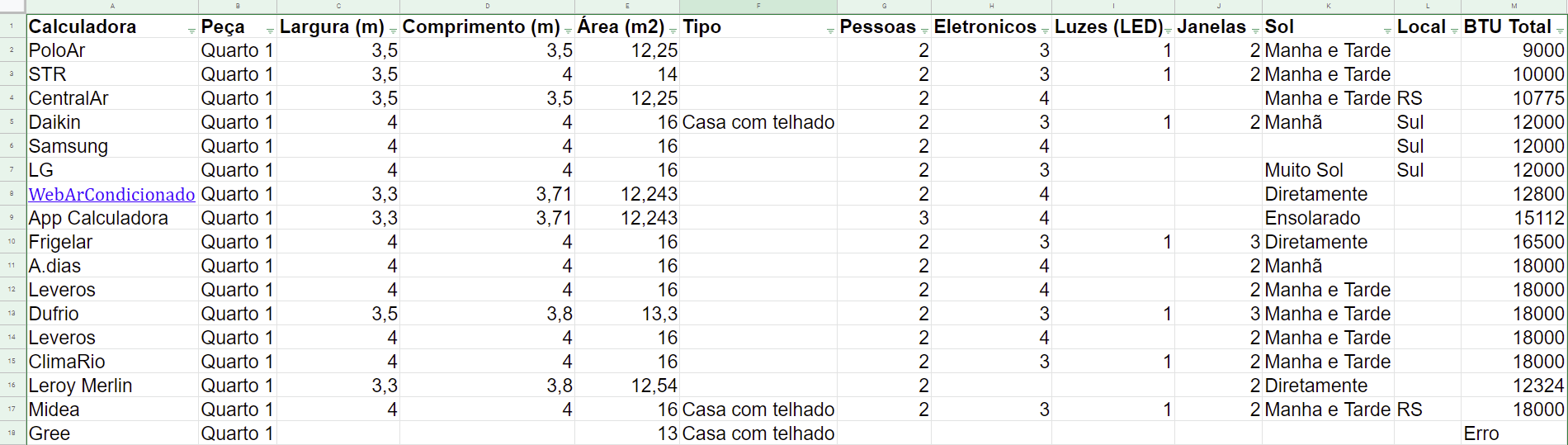Open filter dropdown for Comprimento (m) column
Image resolution: width=1568 pixels, height=445 pixels.
click(x=568, y=31)
